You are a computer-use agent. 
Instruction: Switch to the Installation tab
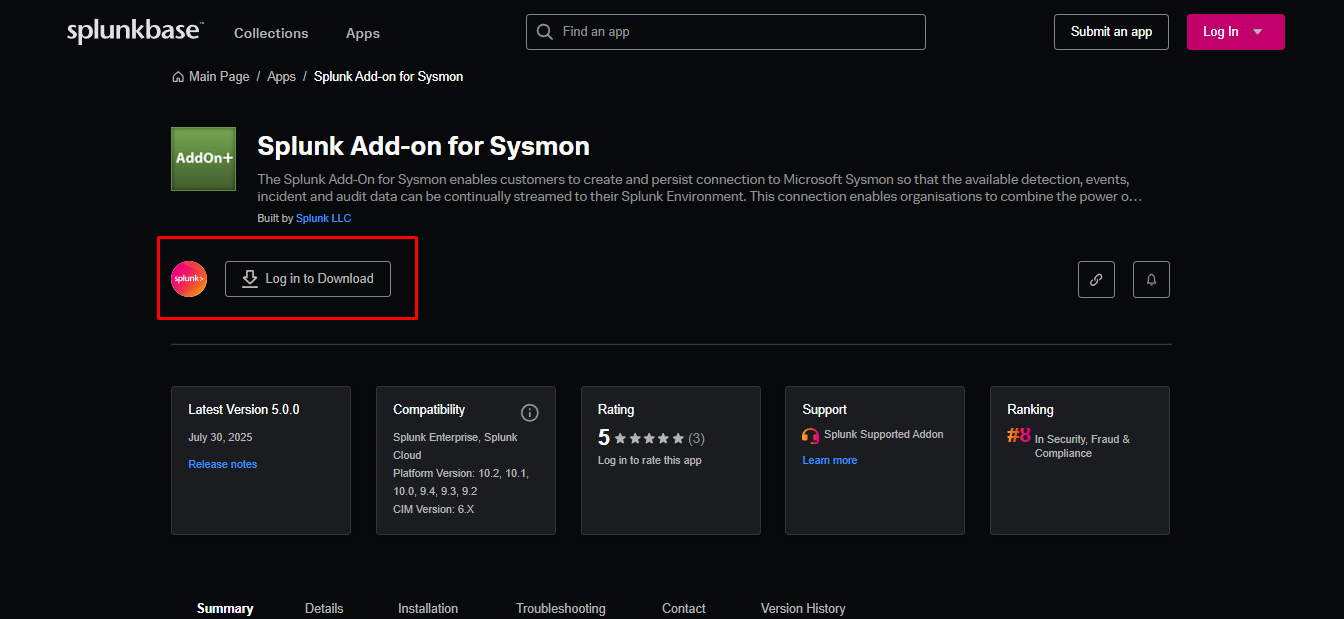[428, 608]
